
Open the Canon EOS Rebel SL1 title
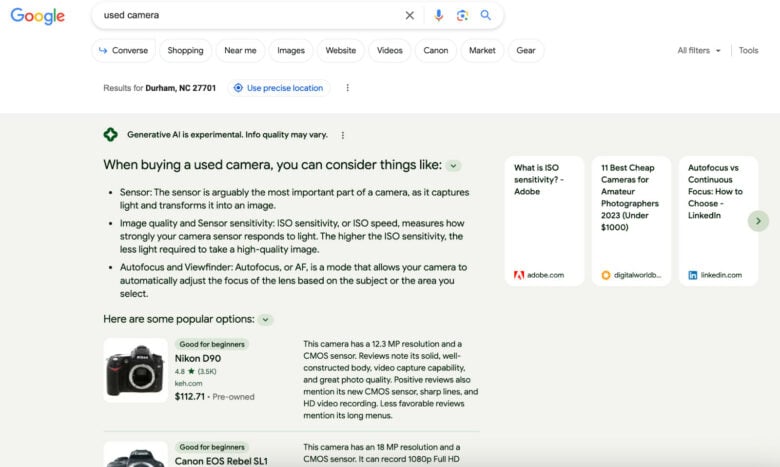pos(221,461)
